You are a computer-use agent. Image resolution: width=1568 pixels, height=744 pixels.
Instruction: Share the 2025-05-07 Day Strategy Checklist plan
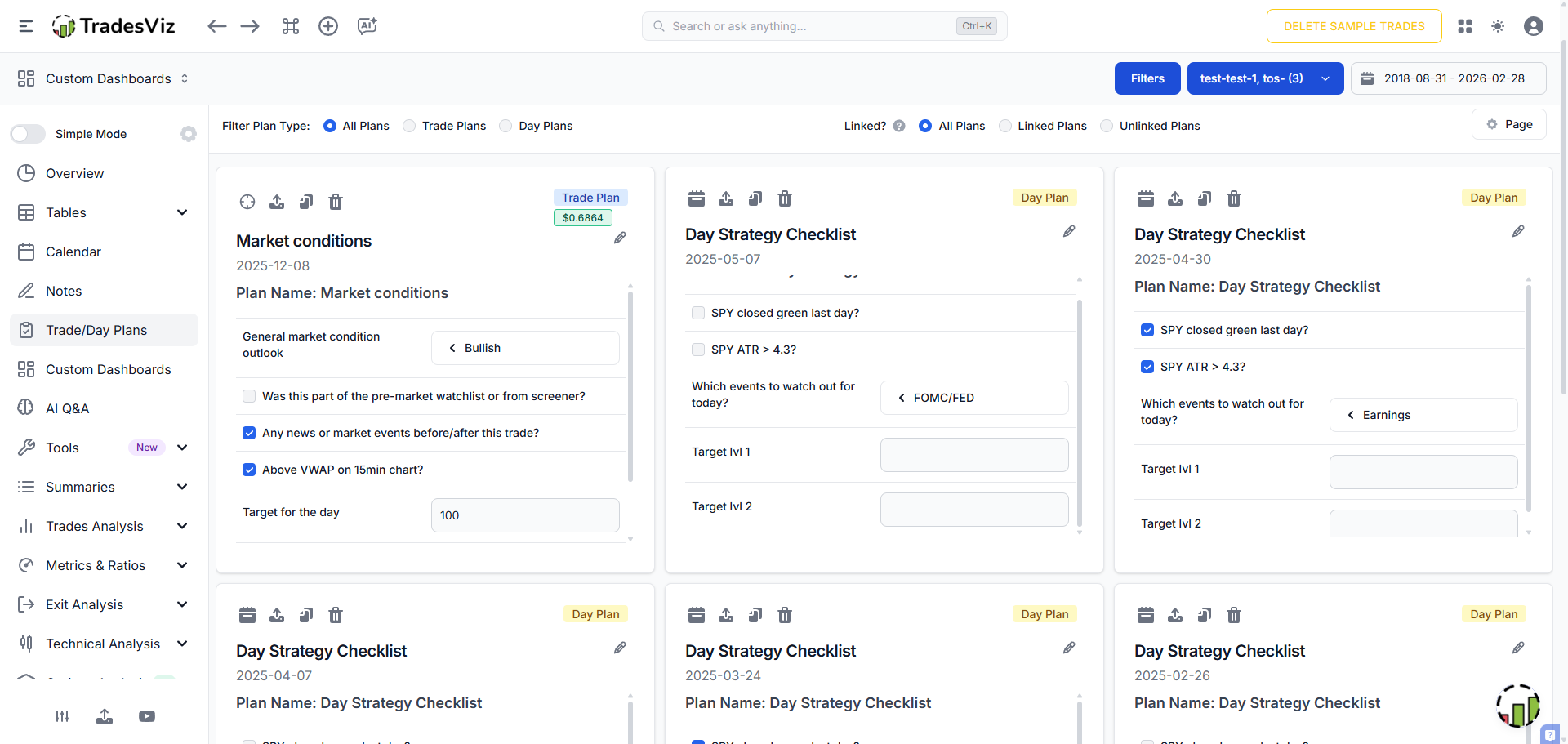pyautogui.click(x=726, y=198)
